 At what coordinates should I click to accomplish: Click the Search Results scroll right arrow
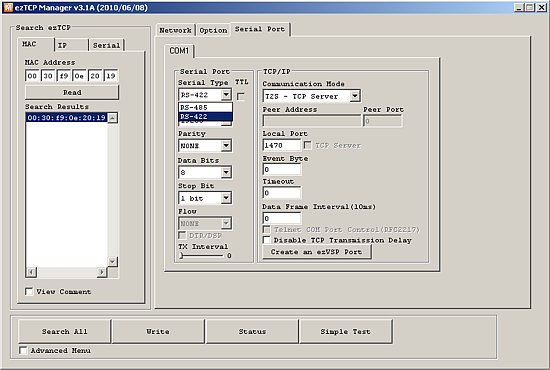click(102, 272)
